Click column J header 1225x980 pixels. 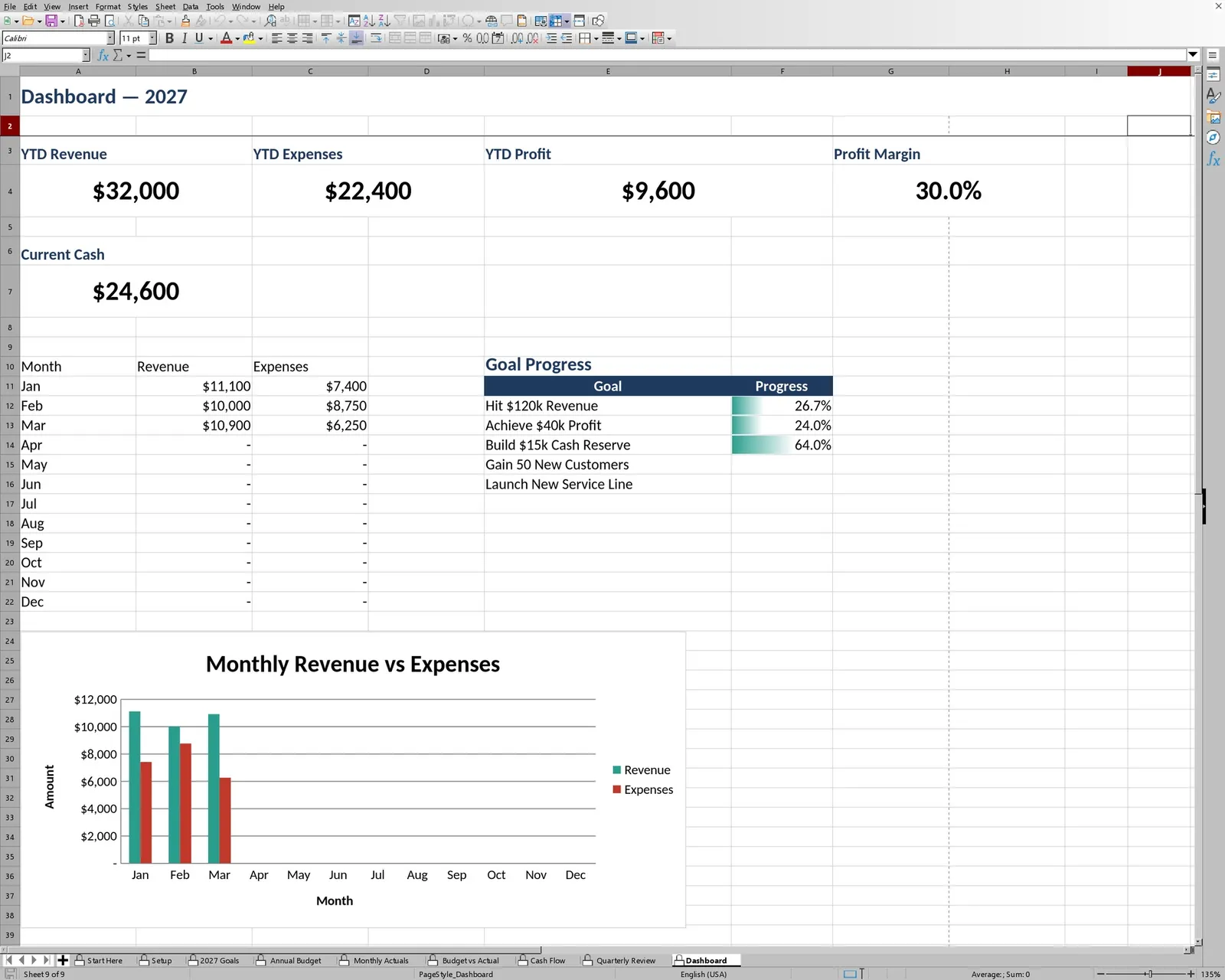click(x=1159, y=71)
